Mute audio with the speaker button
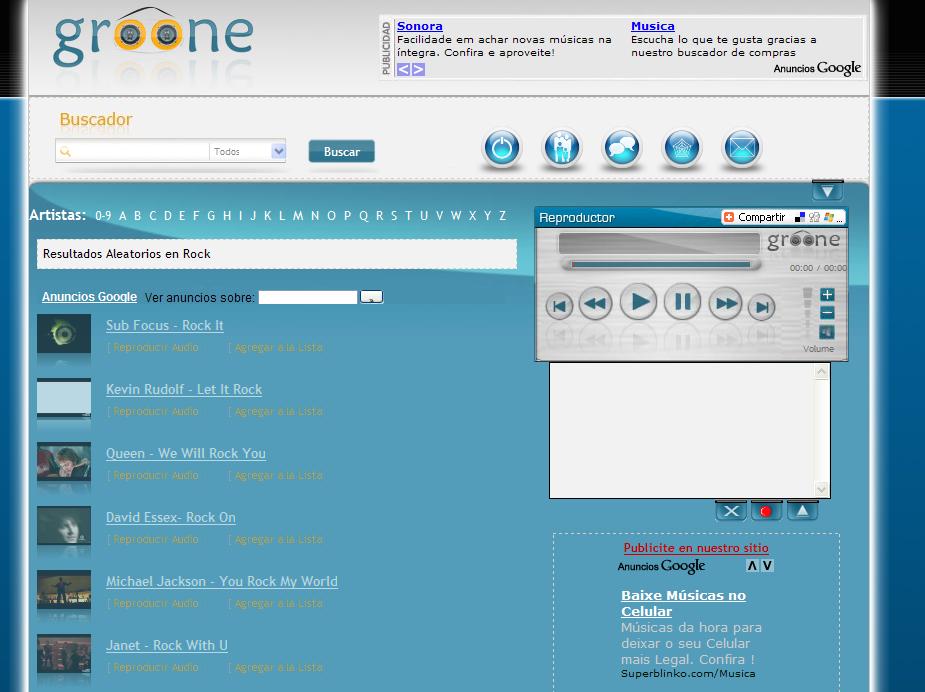The height and width of the screenshot is (692, 925). click(827, 332)
